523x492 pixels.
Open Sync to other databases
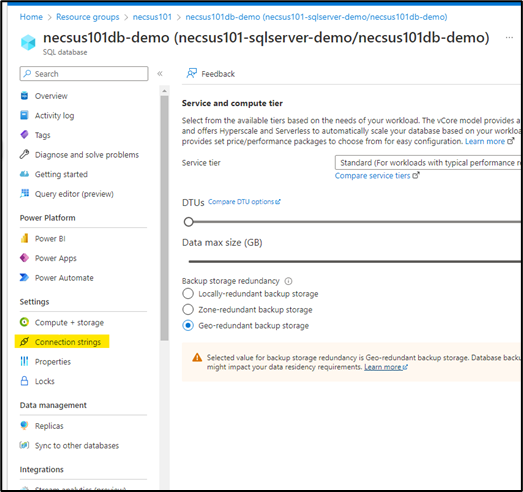77,446
